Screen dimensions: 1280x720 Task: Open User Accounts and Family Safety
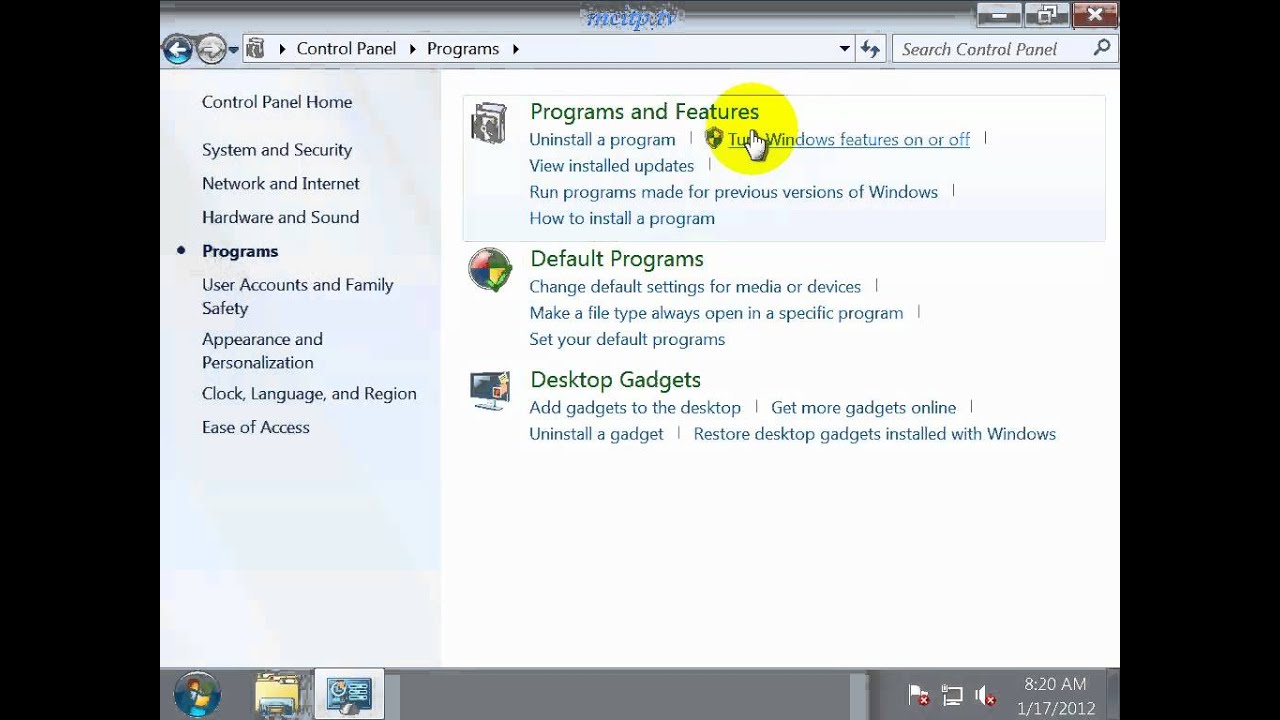click(298, 296)
